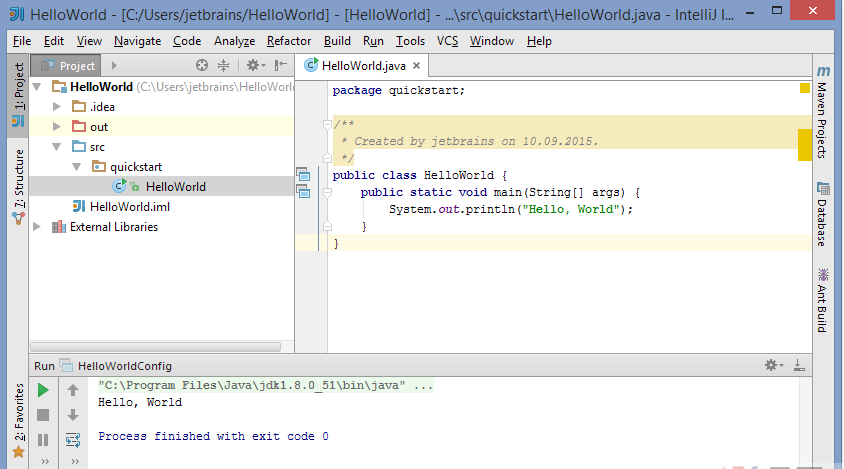Click 'Hello, World' console output line
Screen dimensions: 844x469
coord(140,402)
